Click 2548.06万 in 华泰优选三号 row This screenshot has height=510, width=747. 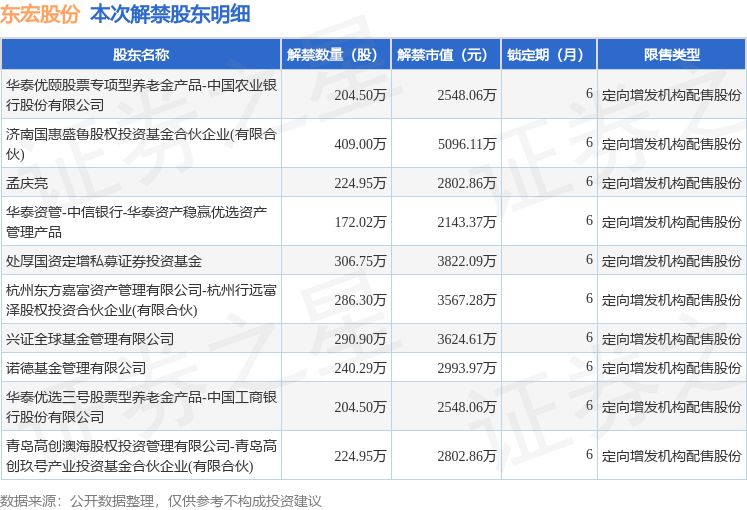pyautogui.click(x=467, y=407)
